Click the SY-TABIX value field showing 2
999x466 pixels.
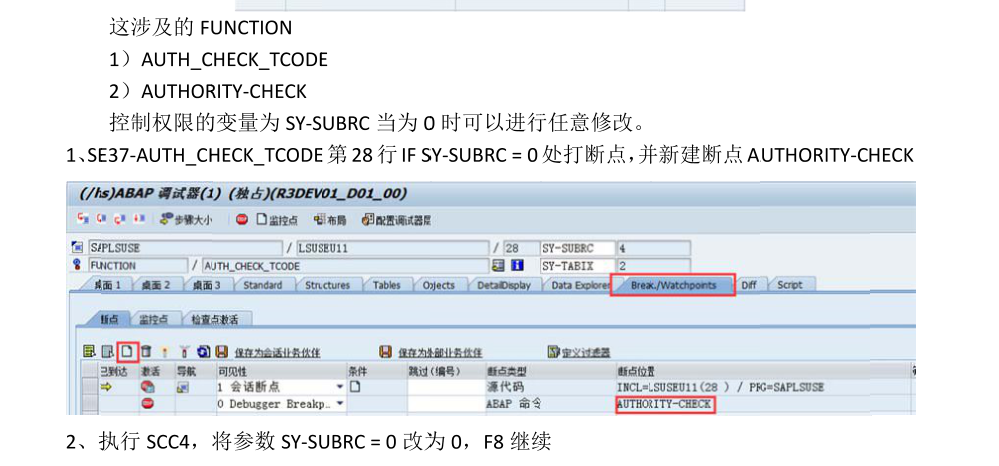click(652, 265)
